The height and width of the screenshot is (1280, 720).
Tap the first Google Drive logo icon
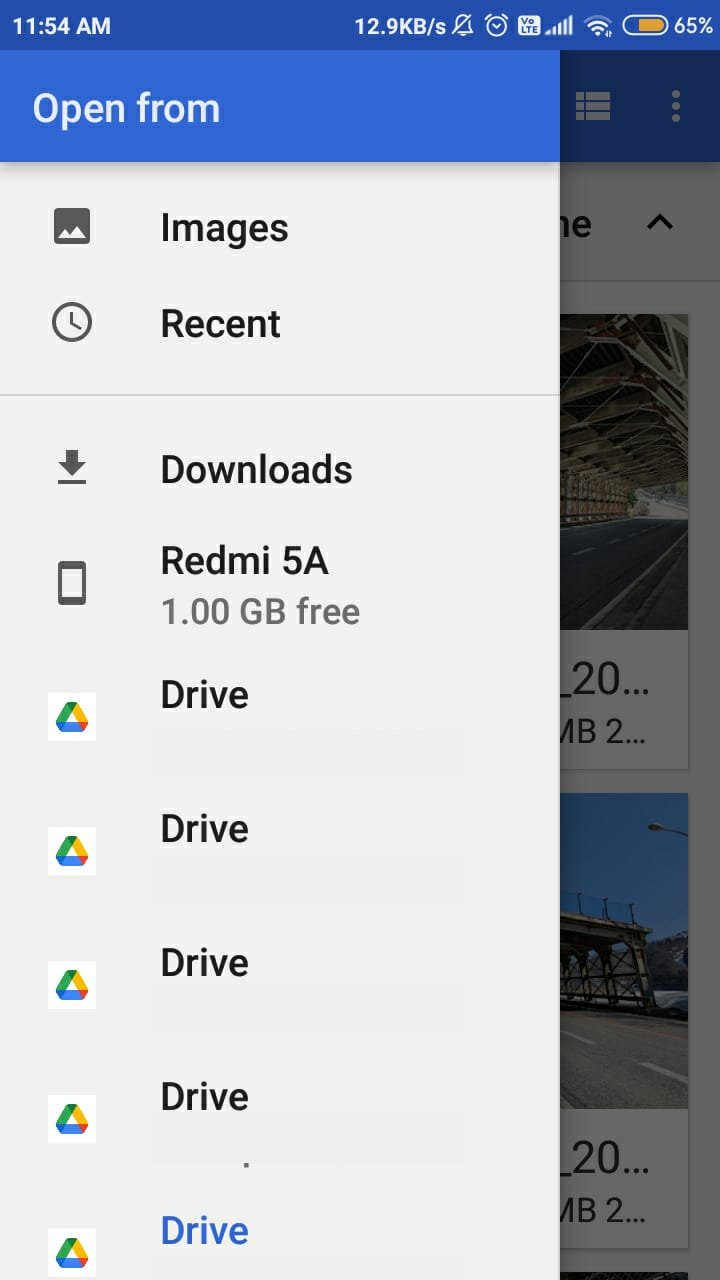72,716
